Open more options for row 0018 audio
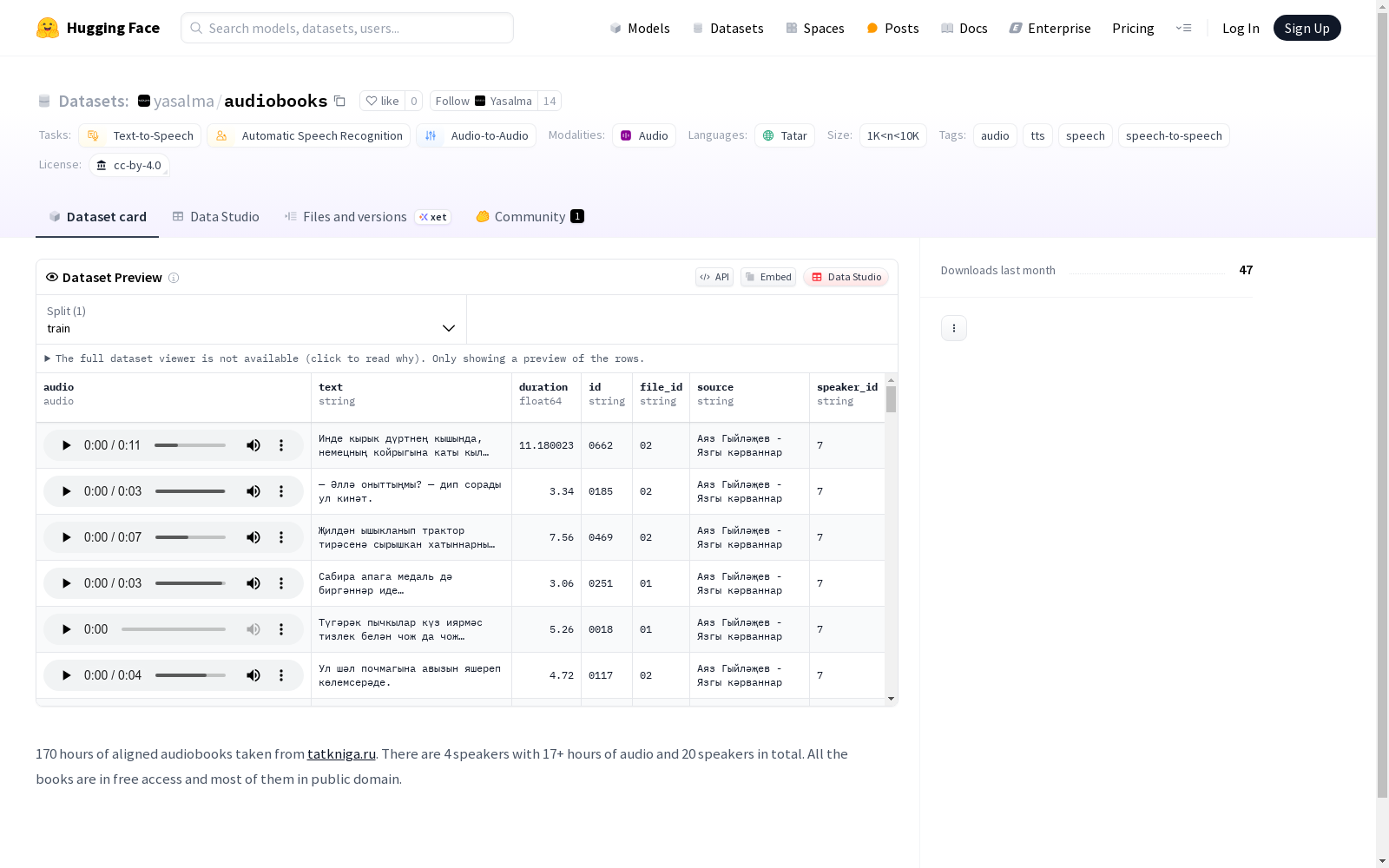Viewport: 1389px width, 868px height. (281, 629)
